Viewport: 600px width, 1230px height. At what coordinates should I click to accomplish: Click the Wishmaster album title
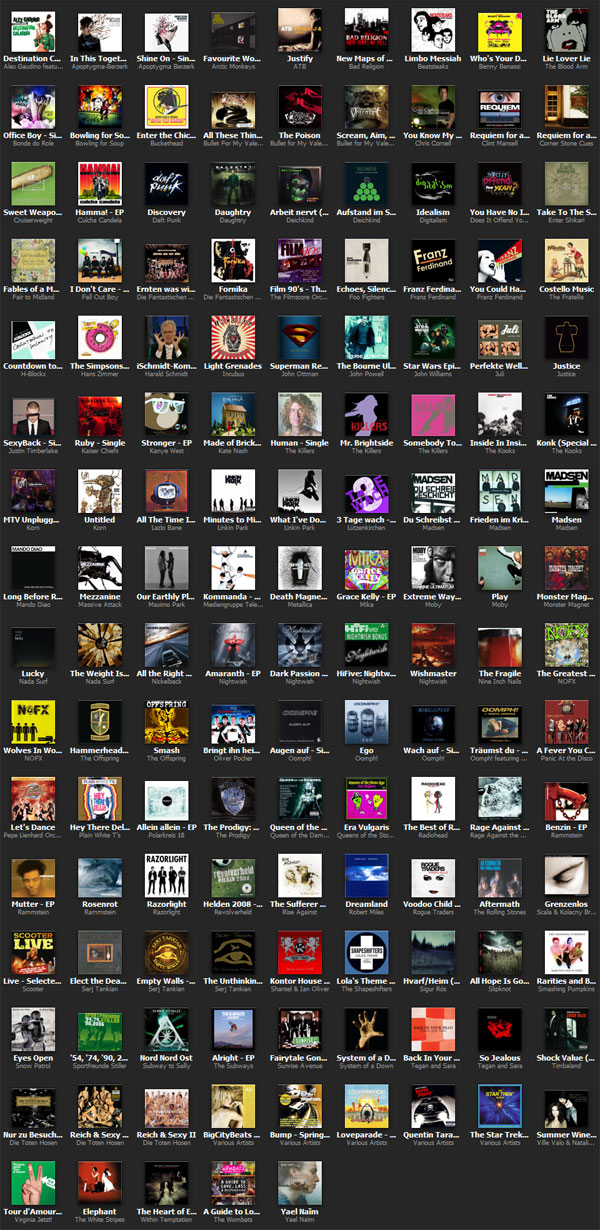433,674
